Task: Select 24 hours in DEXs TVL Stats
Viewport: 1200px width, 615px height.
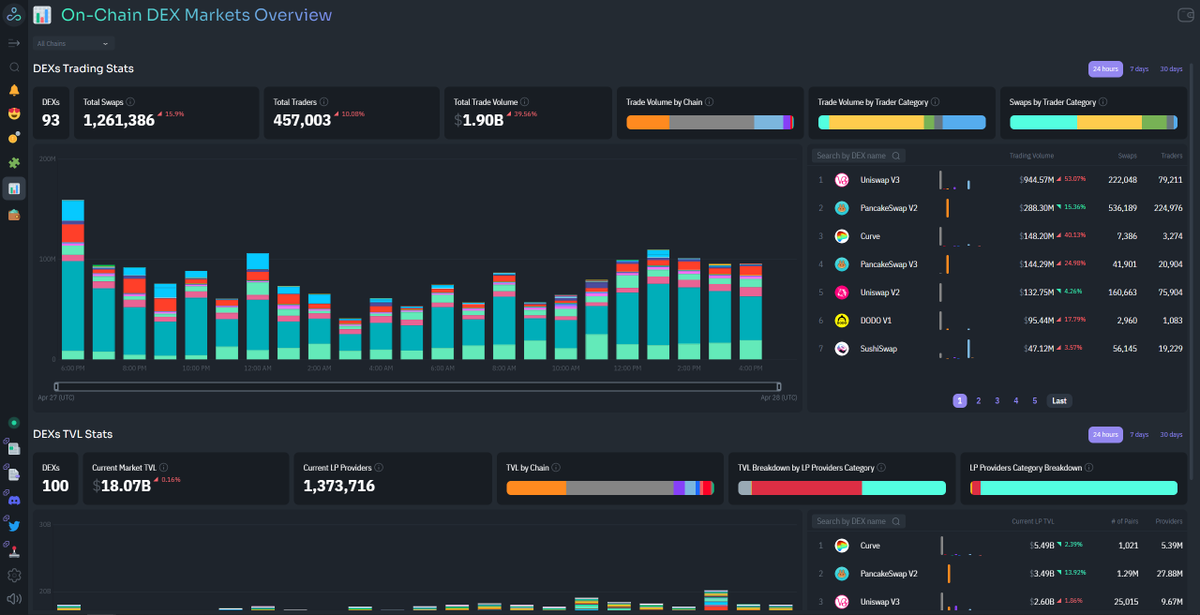Action: (x=1105, y=434)
